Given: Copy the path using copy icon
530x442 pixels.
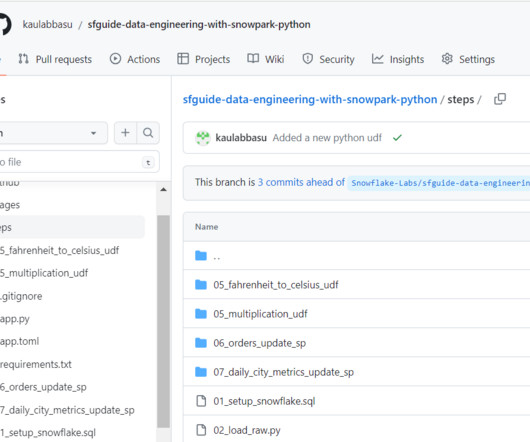Looking at the screenshot, I should click(500, 99).
